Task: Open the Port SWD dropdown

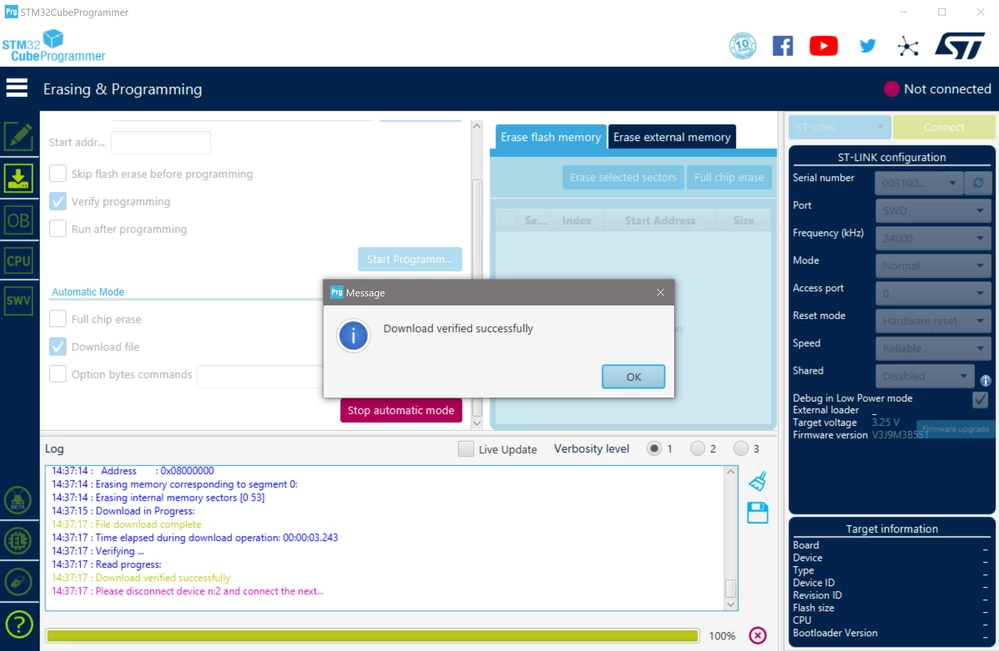Action: click(x=933, y=210)
